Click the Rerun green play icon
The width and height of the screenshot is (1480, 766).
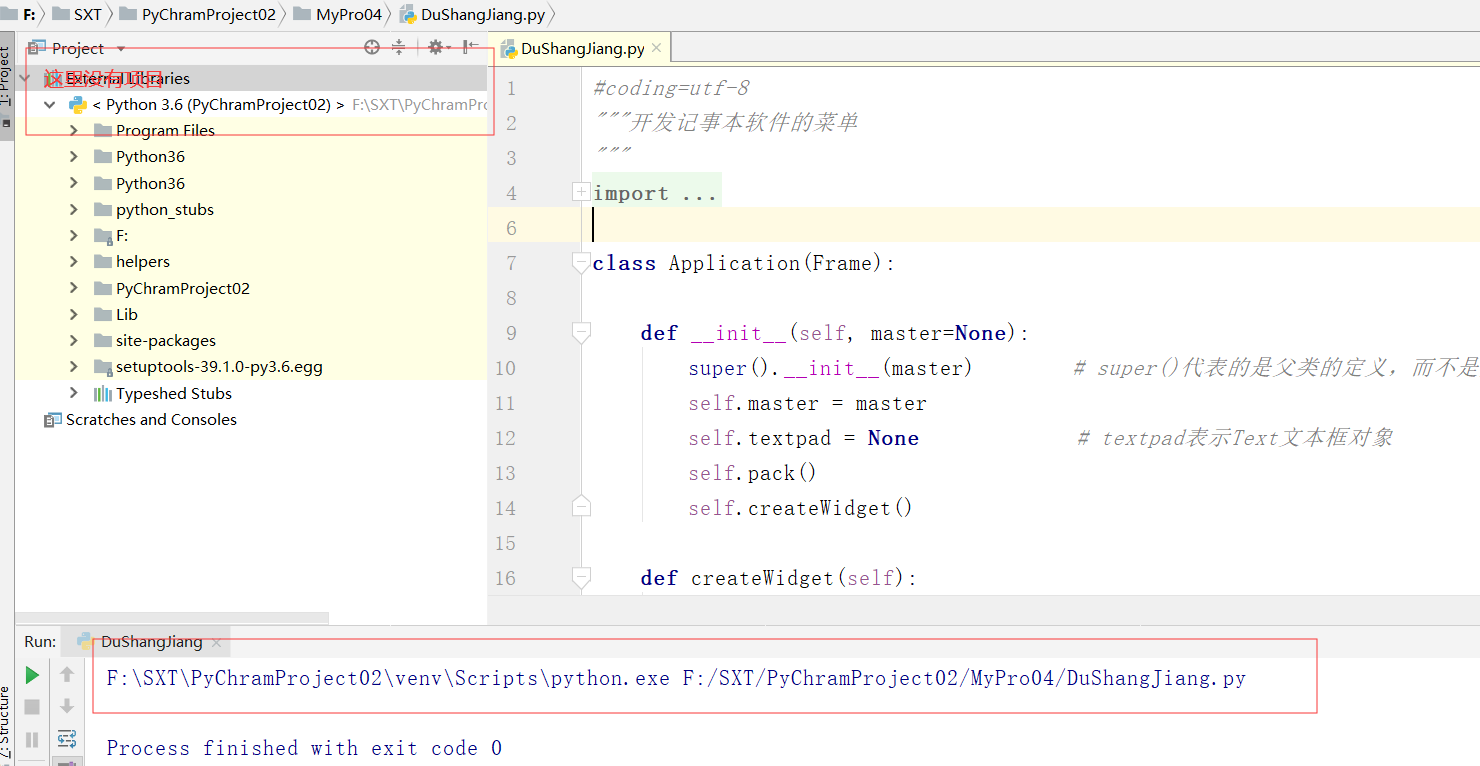click(32, 675)
